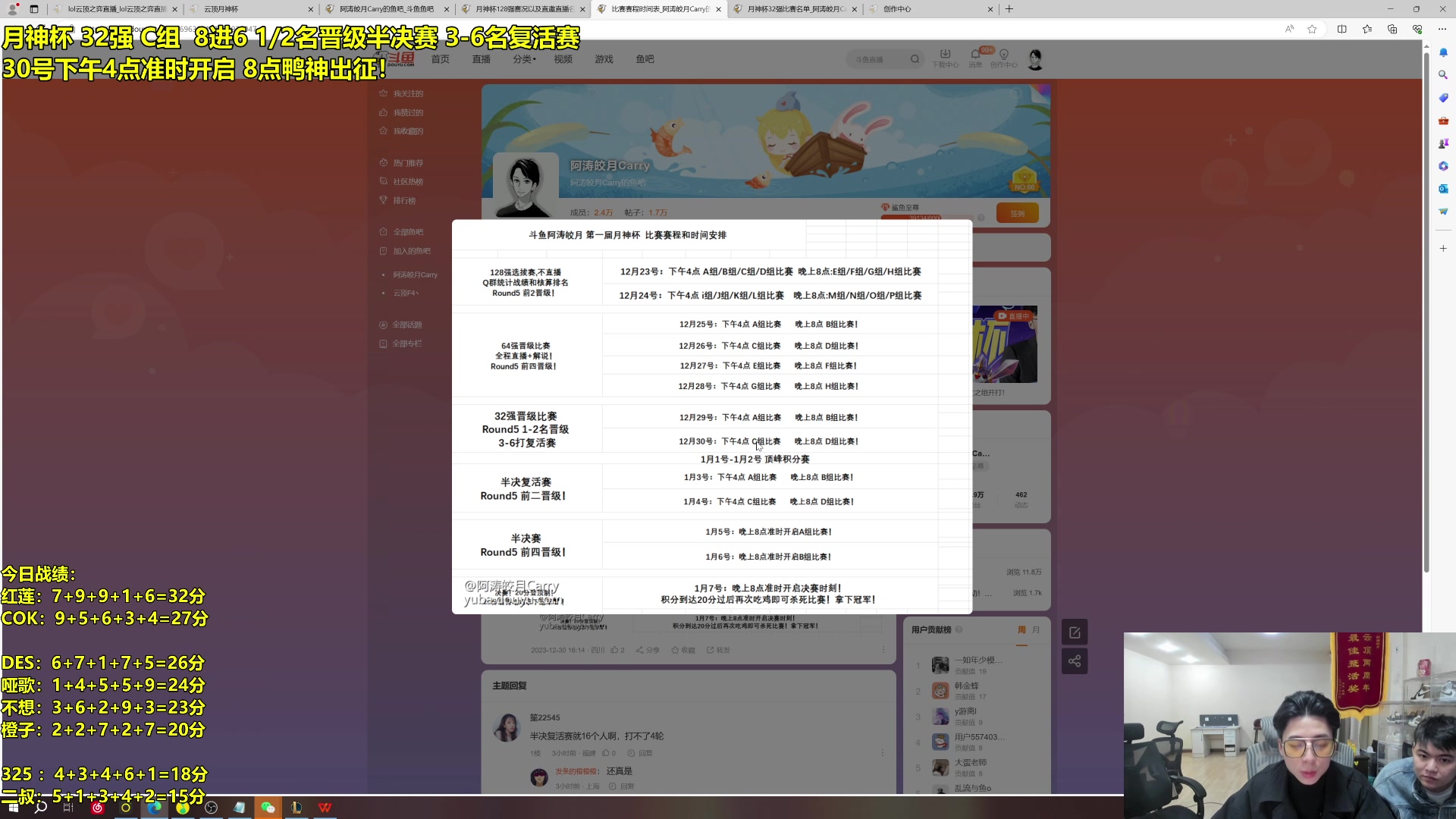Like the post with the thumbs-up count
The image size is (1456, 819).
coord(617,650)
